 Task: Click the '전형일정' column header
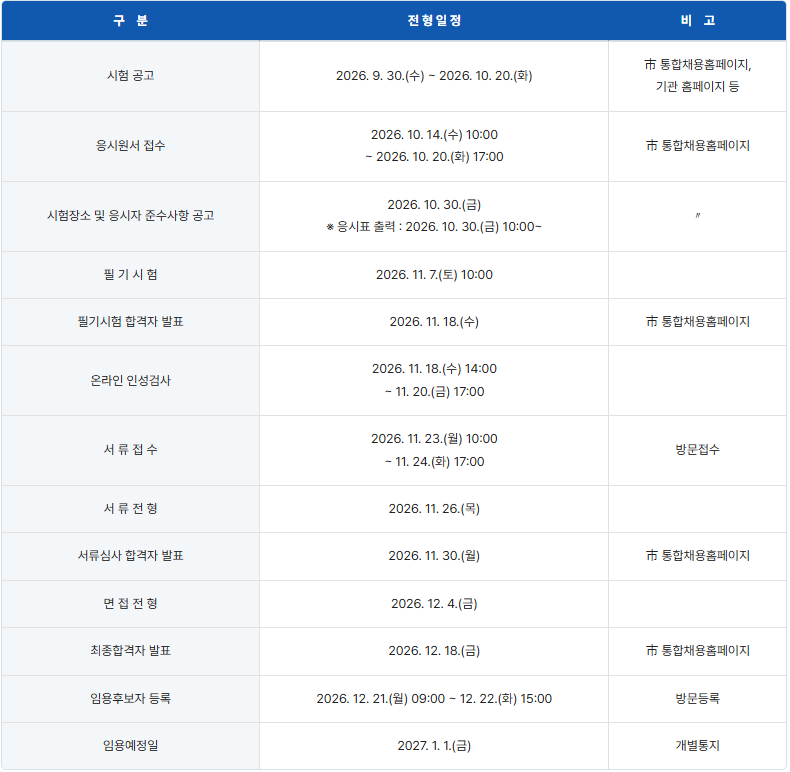pyautogui.click(x=434, y=21)
